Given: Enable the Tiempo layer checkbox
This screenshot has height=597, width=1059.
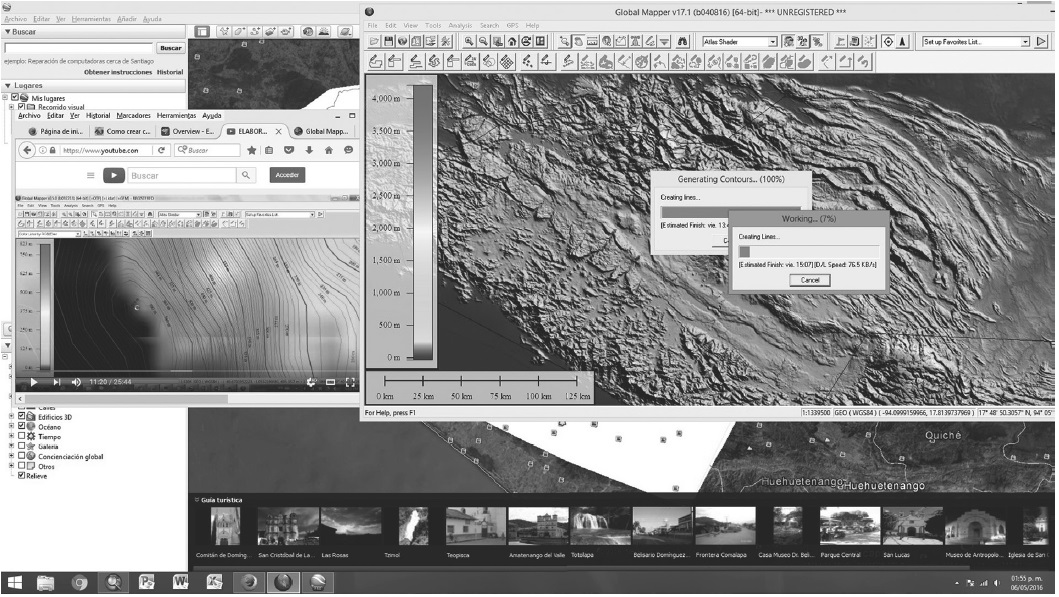Looking at the screenshot, I should point(22,437).
